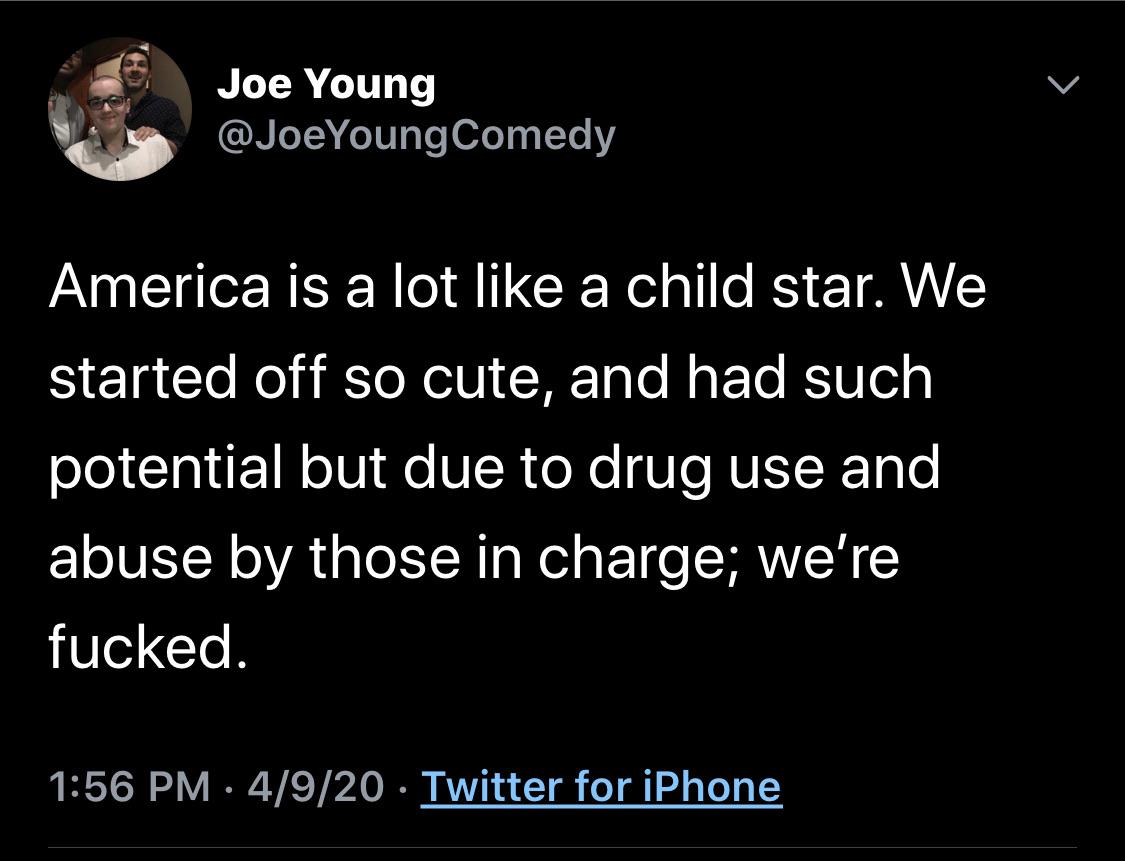Click the 1:56 PM timestamp
This screenshot has width=1125, height=861.
coord(129,786)
